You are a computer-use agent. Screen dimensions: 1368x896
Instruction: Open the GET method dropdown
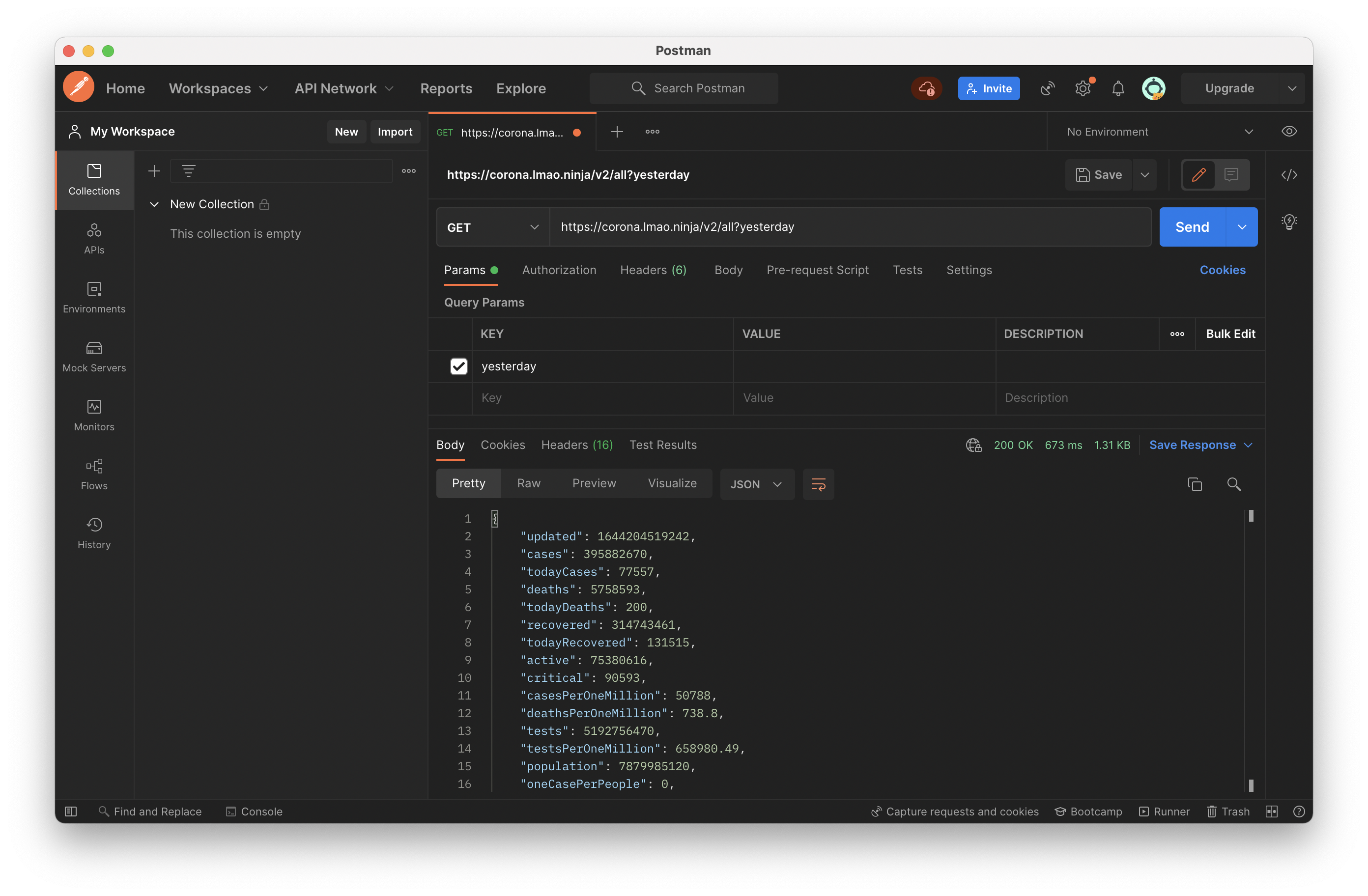492,227
